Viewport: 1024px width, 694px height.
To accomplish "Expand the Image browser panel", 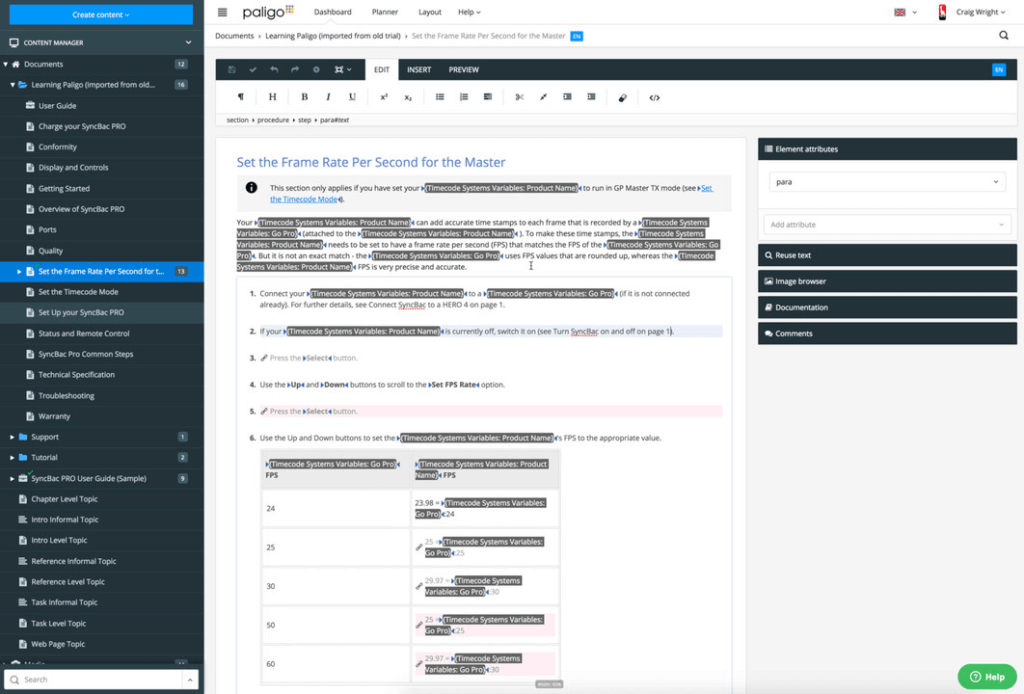I will pos(887,281).
